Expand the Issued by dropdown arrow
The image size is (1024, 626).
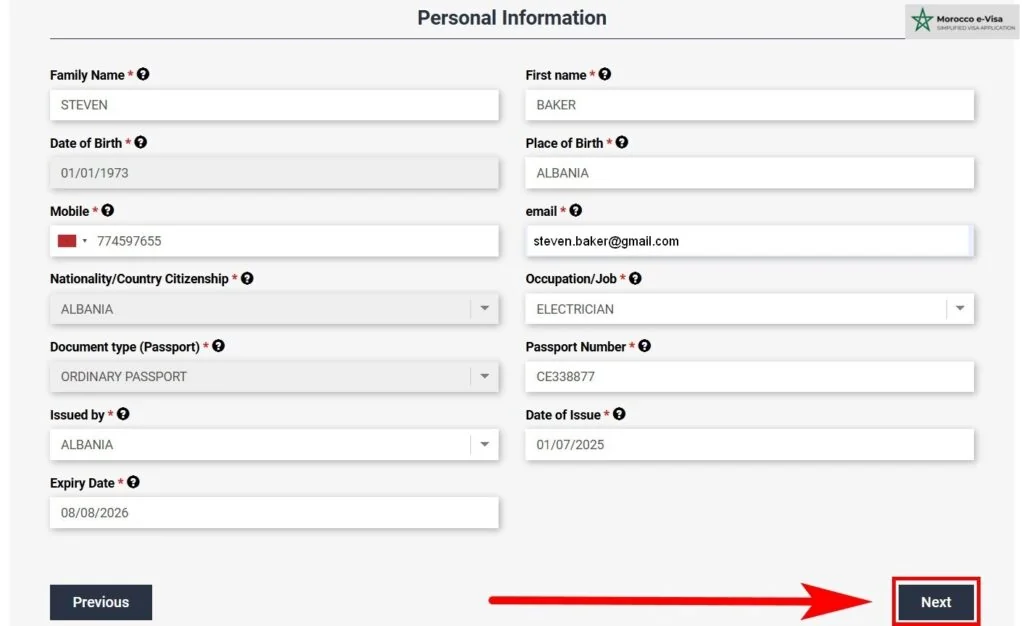point(484,444)
